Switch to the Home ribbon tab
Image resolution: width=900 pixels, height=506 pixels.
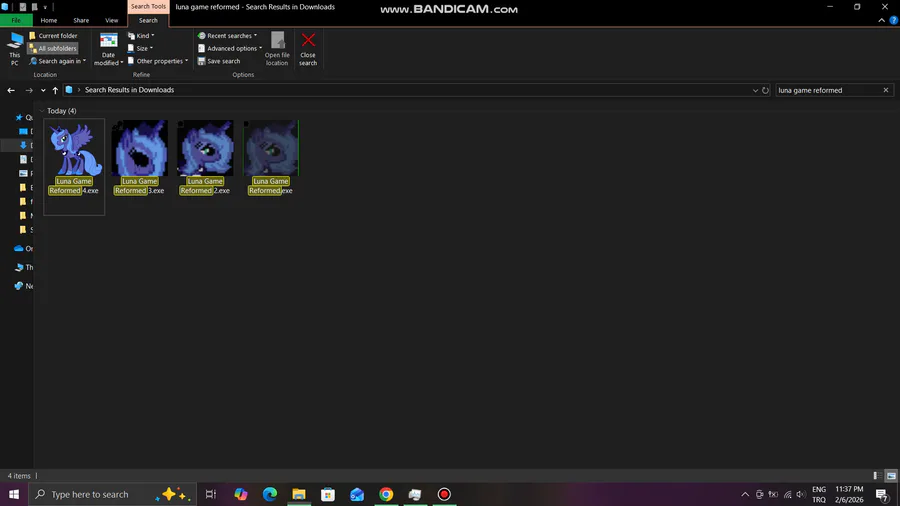[49, 20]
